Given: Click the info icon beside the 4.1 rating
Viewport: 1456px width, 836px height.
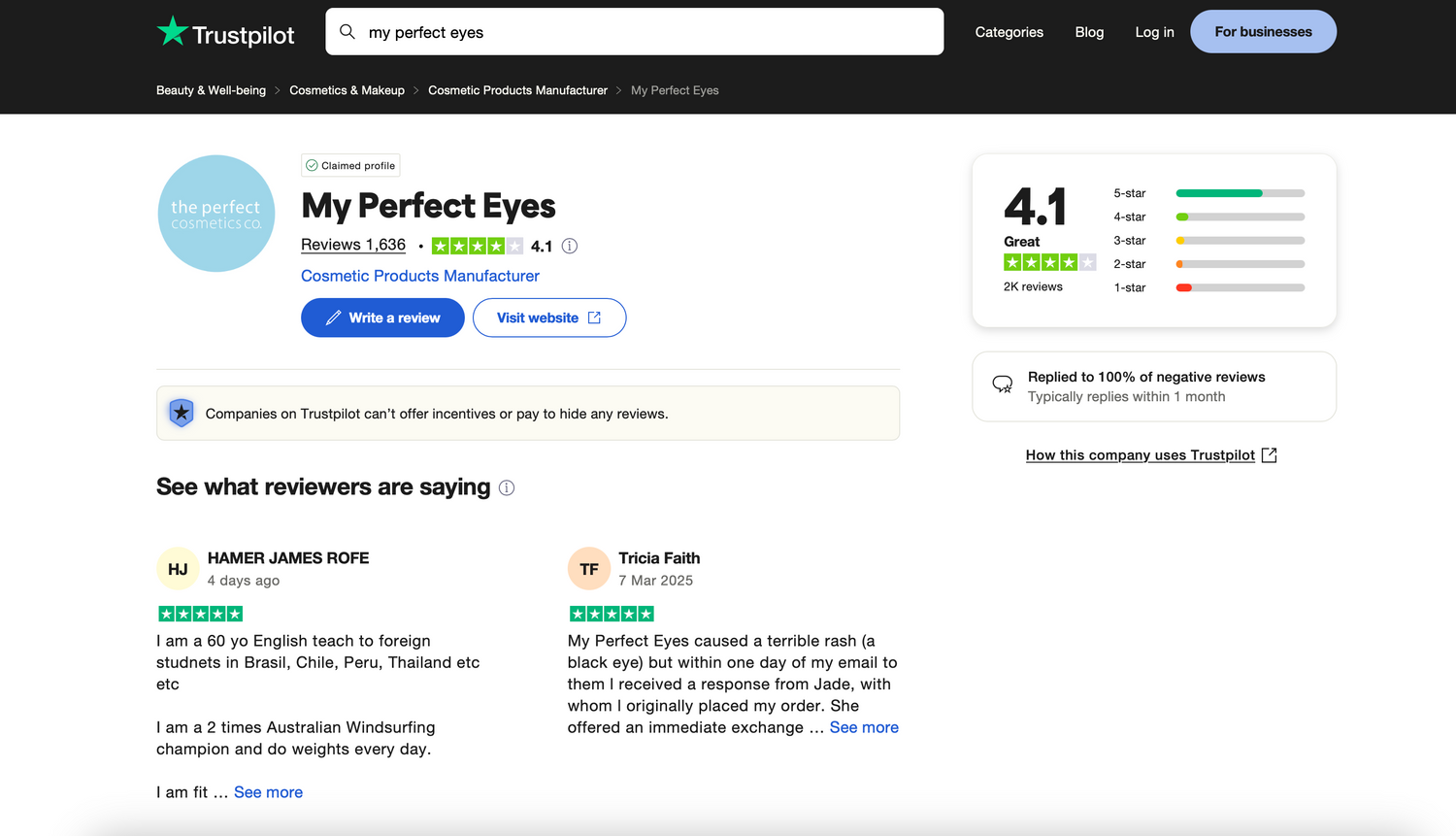Looking at the screenshot, I should coord(569,246).
